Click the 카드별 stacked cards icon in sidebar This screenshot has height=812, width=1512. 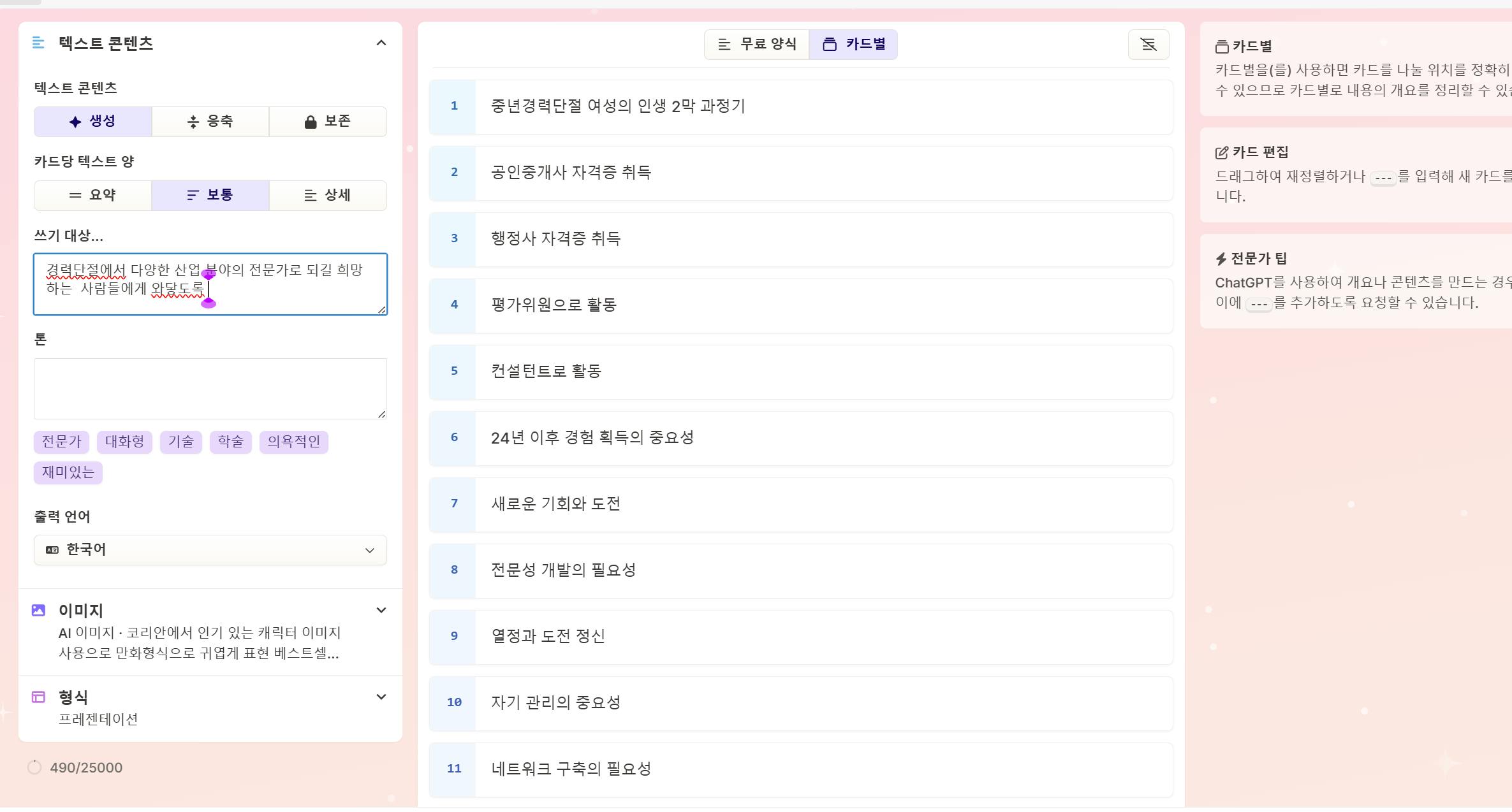coord(1221,47)
